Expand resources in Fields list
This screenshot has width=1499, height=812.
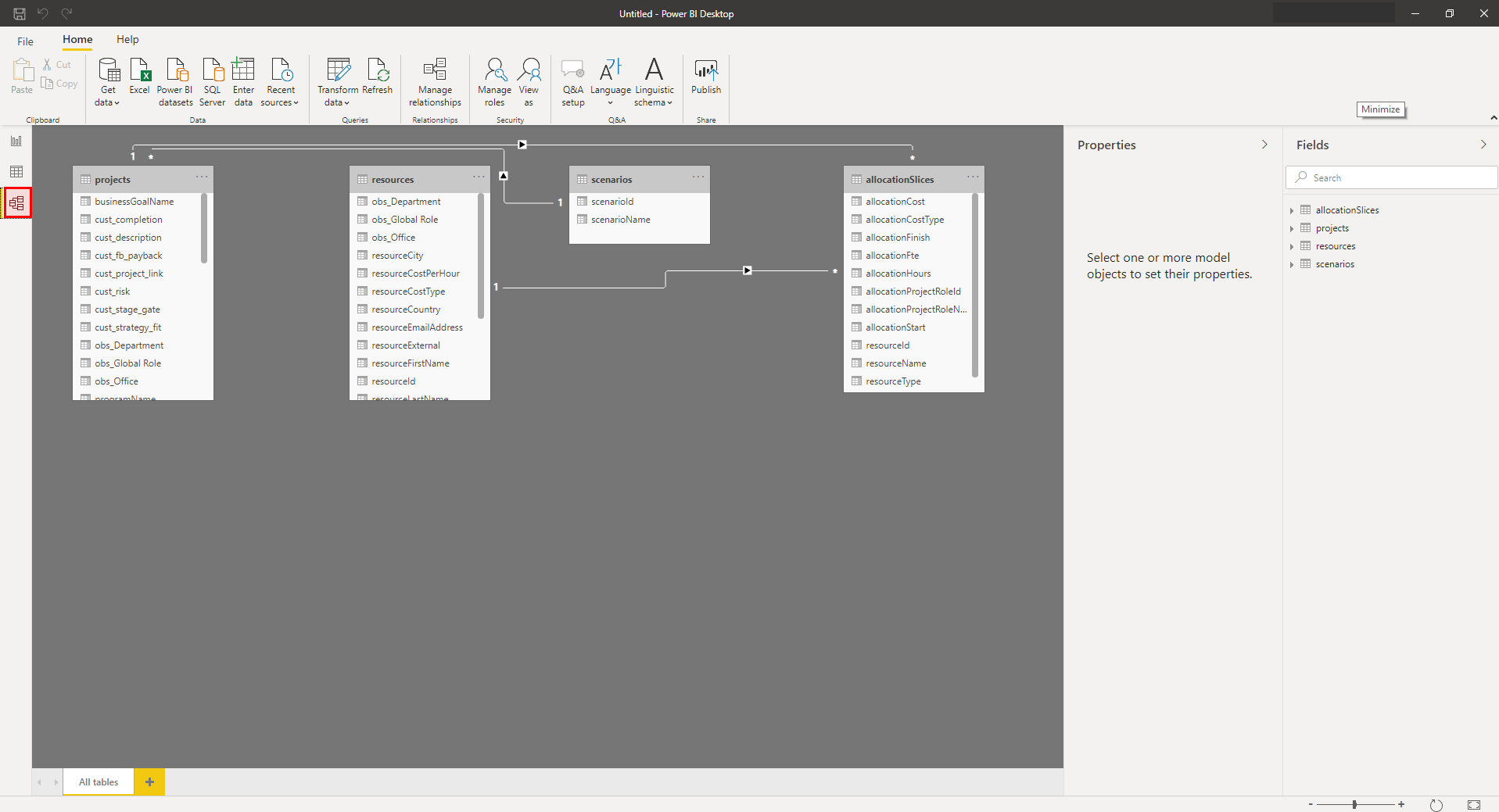tap(1292, 247)
